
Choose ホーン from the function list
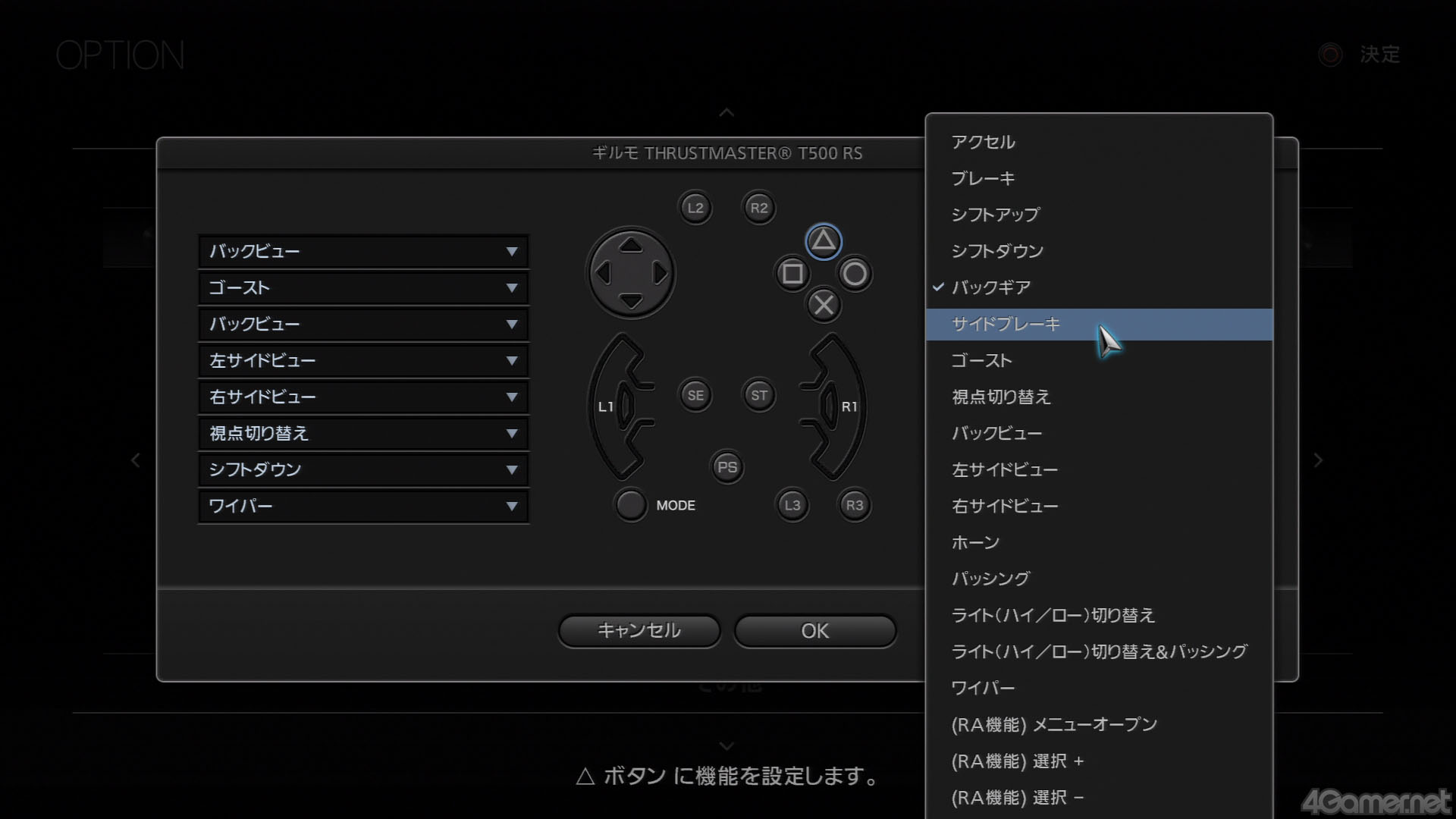(x=1099, y=542)
